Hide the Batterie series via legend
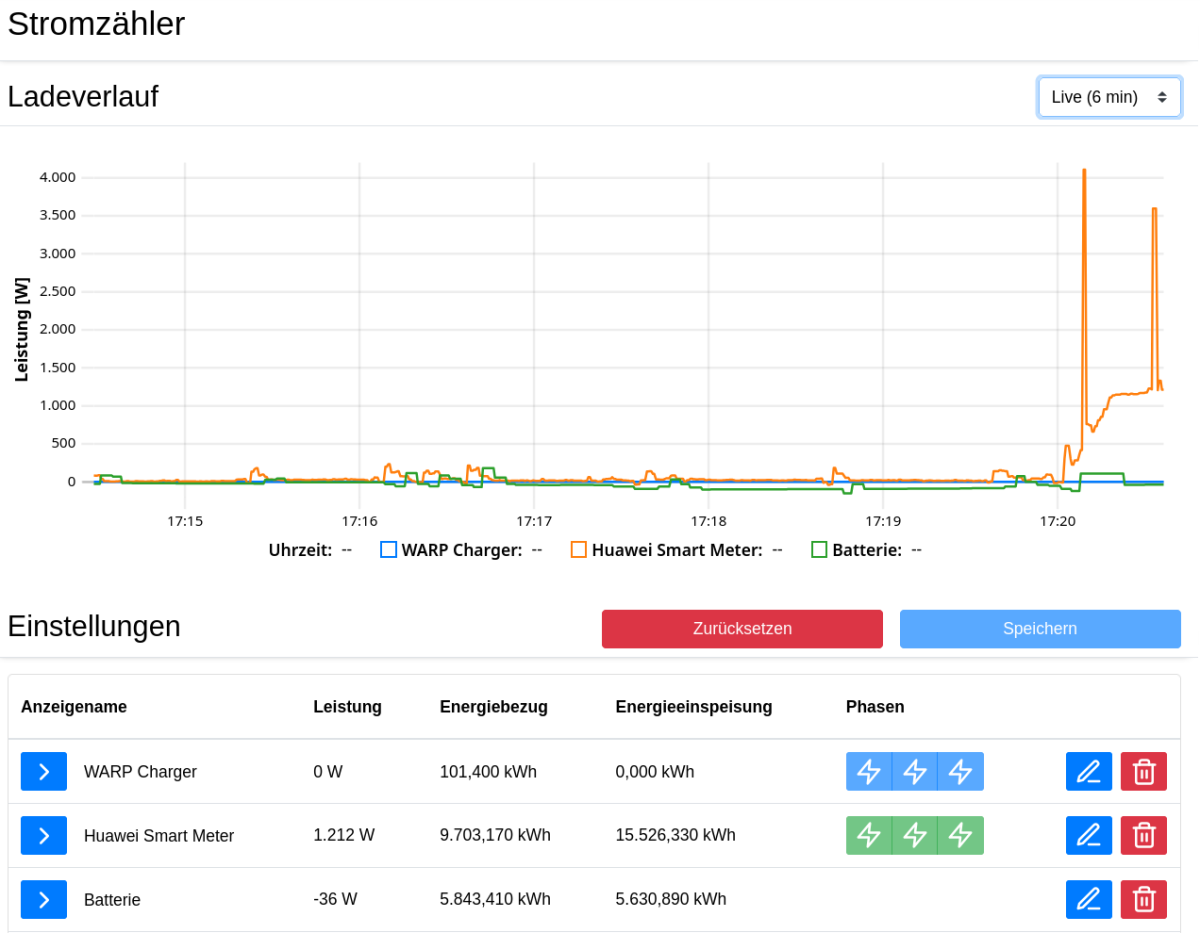Image resolution: width=1200 pixels, height=933 pixels. 819,549
